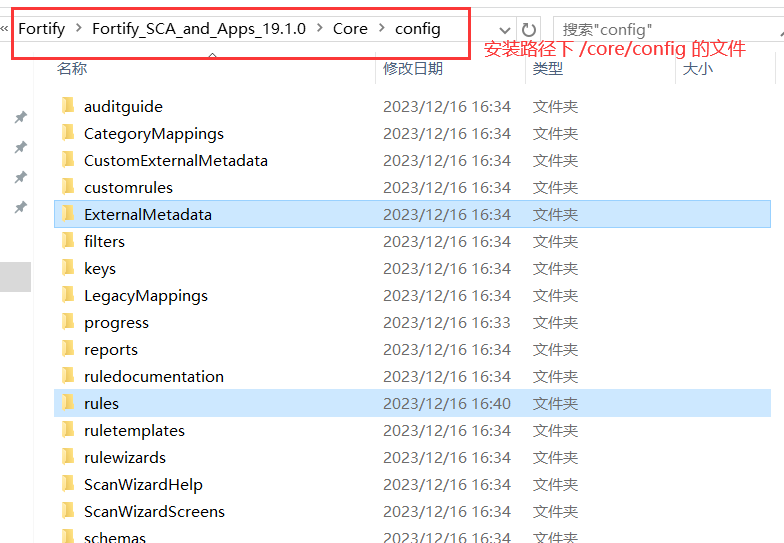Click the CategoryMappings folder icon

[68, 133]
